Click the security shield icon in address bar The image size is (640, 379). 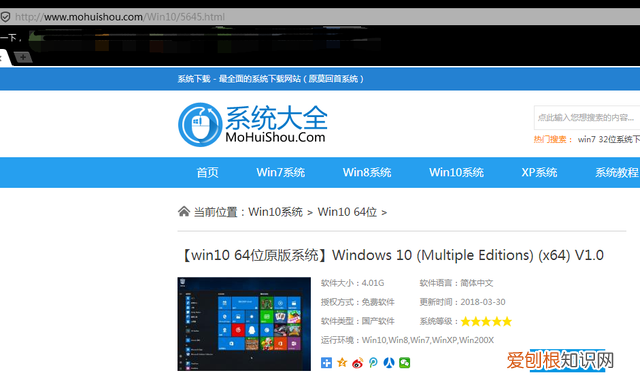[x=5, y=17]
